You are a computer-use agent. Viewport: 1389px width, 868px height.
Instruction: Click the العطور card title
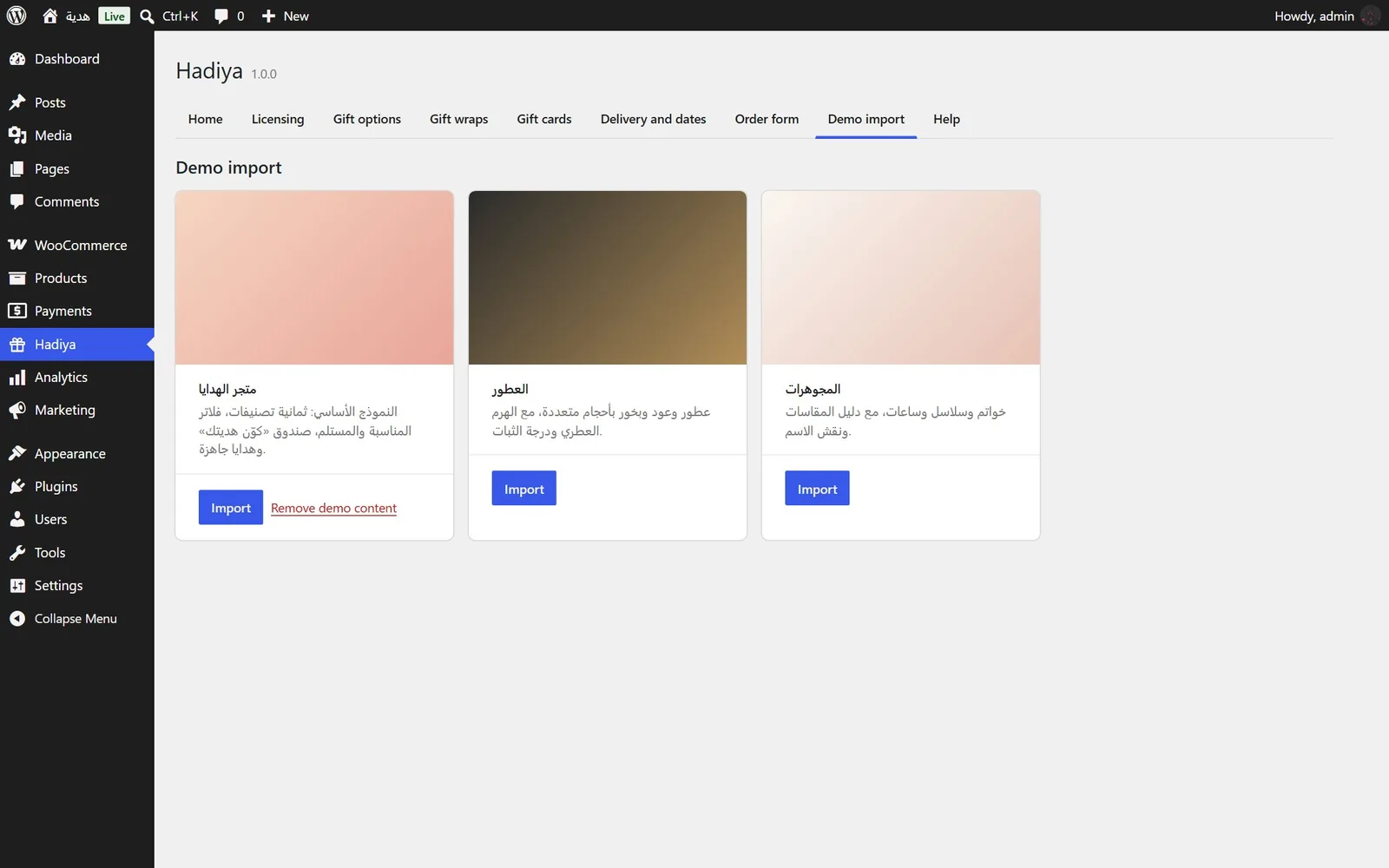pyautogui.click(x=510, y=389)
